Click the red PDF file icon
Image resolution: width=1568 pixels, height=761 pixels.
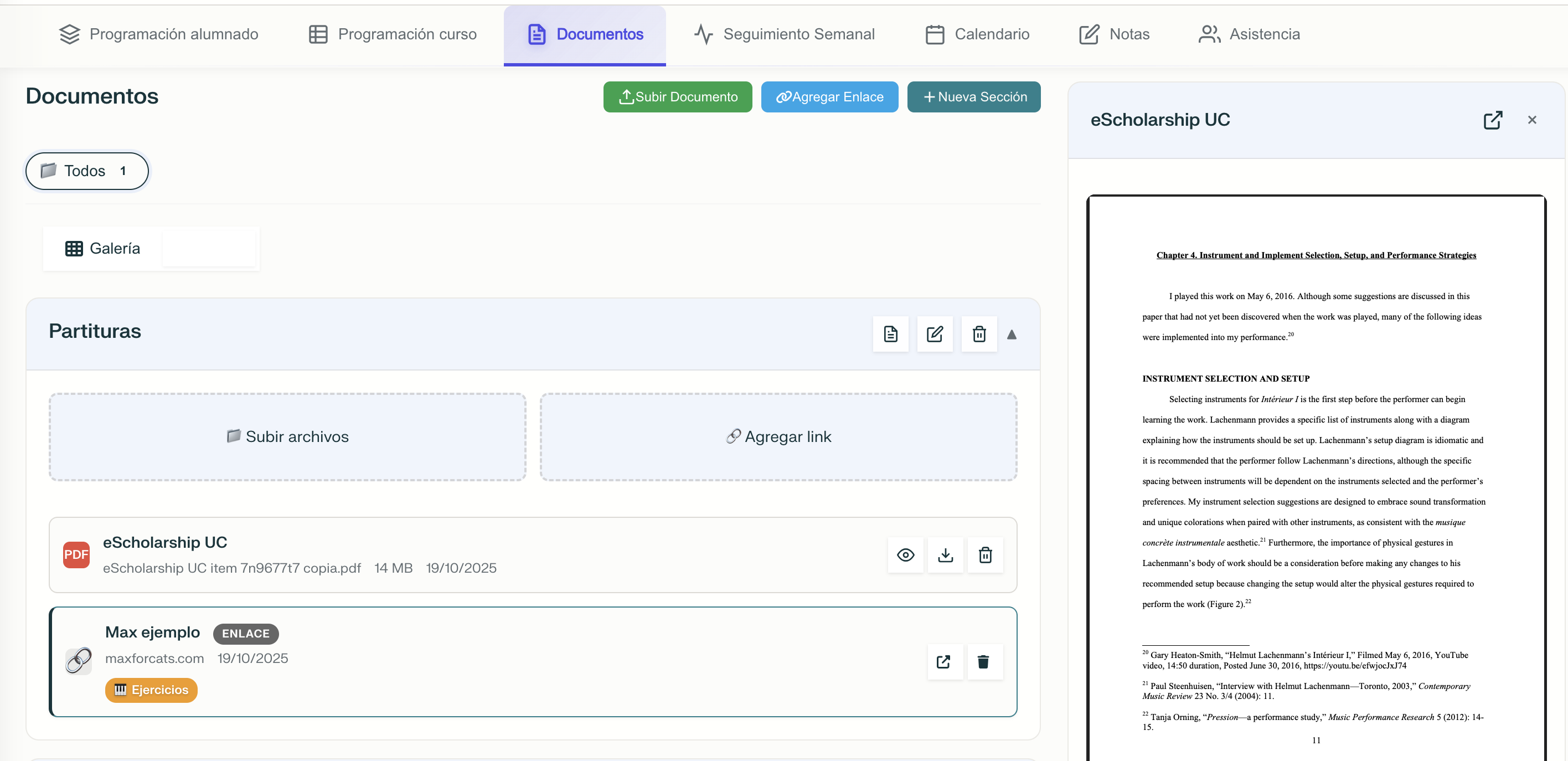(76, 554)
